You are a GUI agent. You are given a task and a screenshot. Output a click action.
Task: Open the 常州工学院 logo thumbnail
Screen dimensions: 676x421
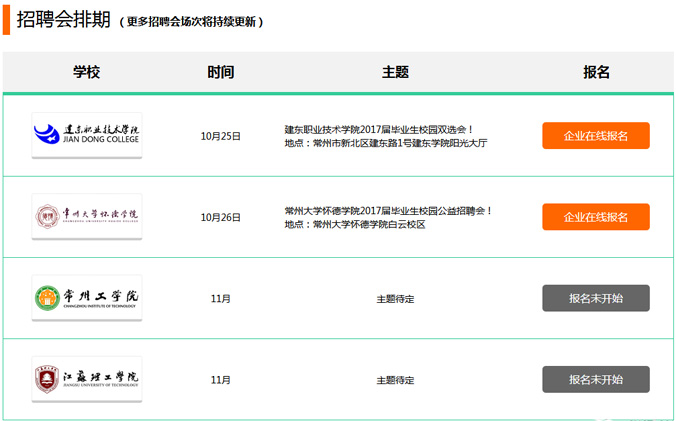(87, 298)
